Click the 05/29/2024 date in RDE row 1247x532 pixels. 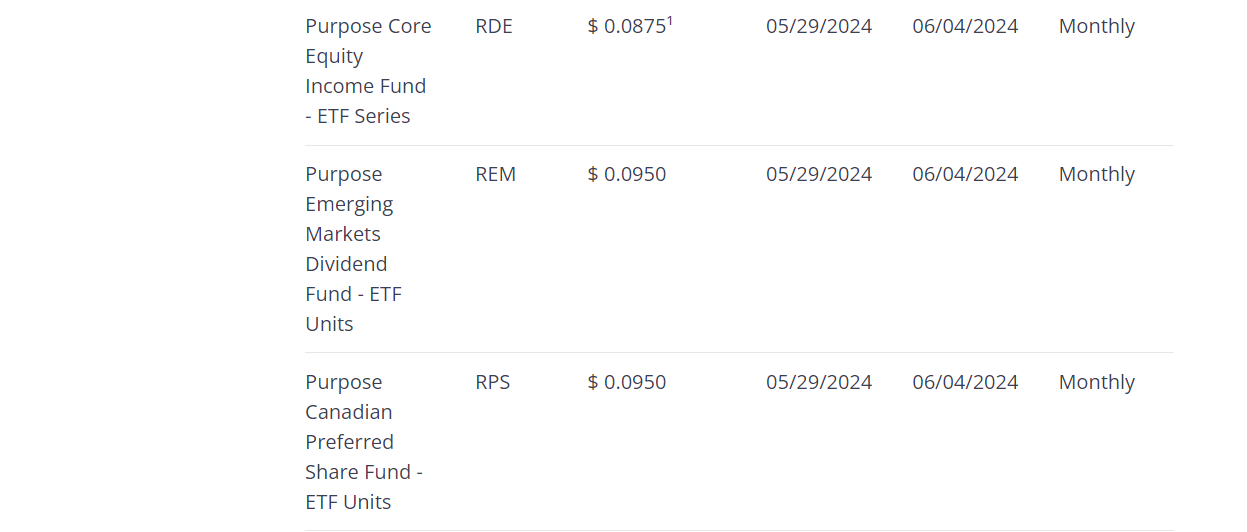point(819,27)
